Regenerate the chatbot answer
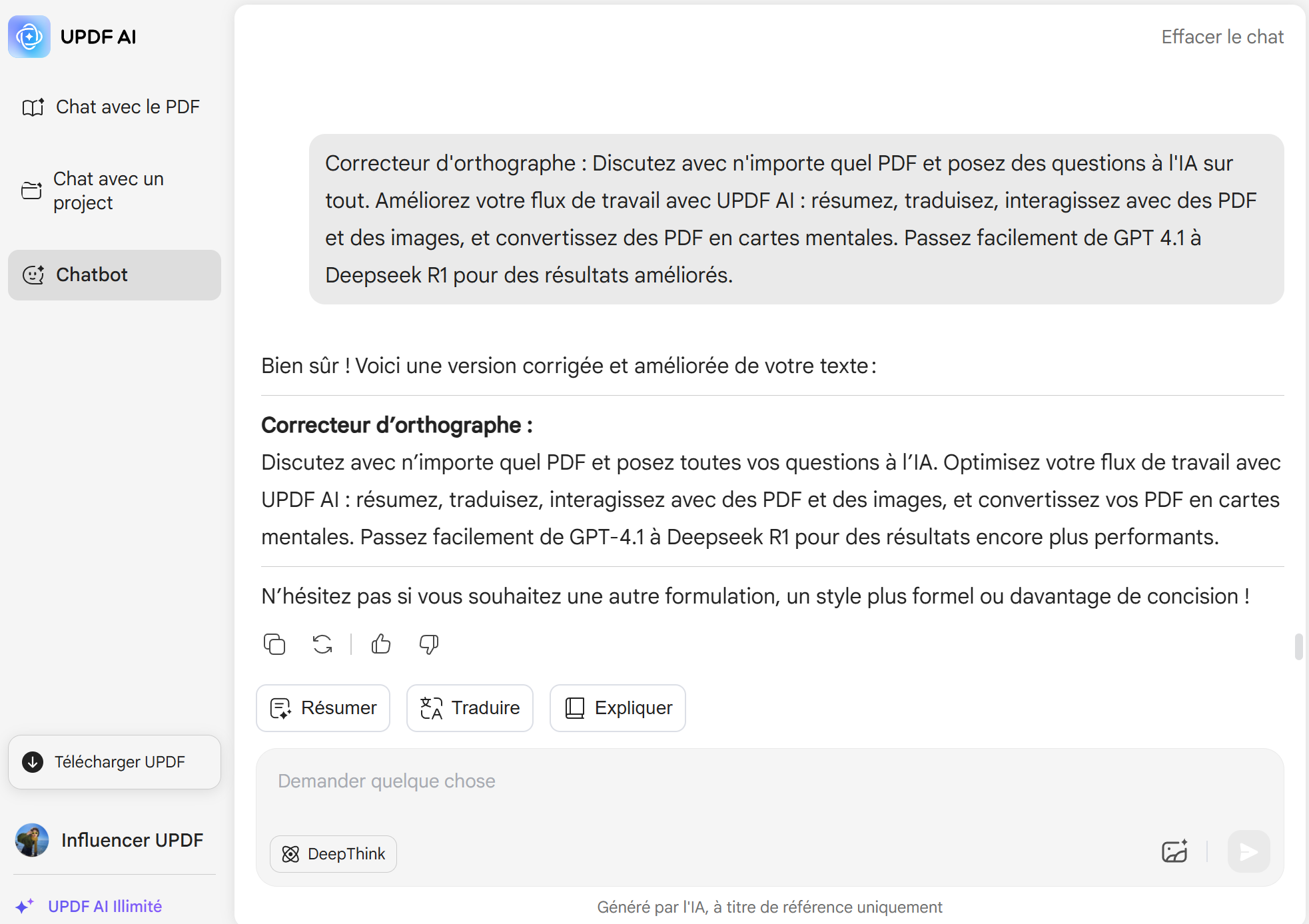 [x=322, y=644]
